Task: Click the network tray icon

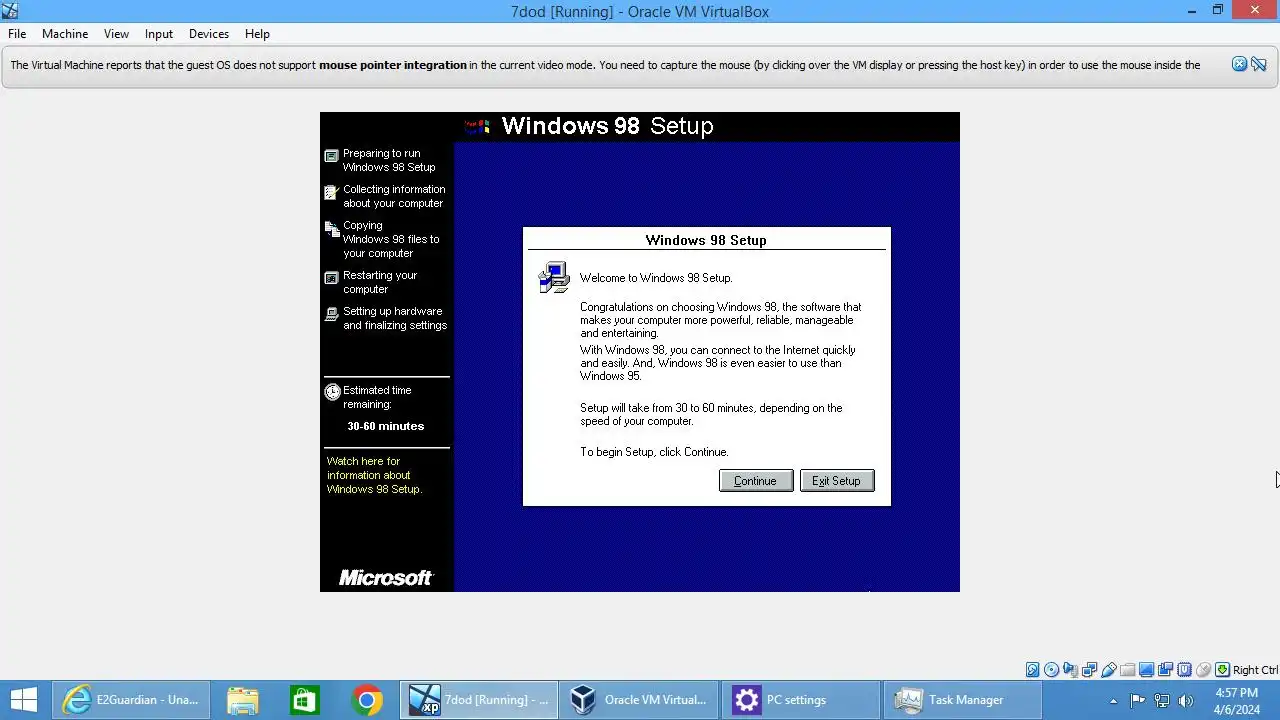Action: tap(1162, 700)
